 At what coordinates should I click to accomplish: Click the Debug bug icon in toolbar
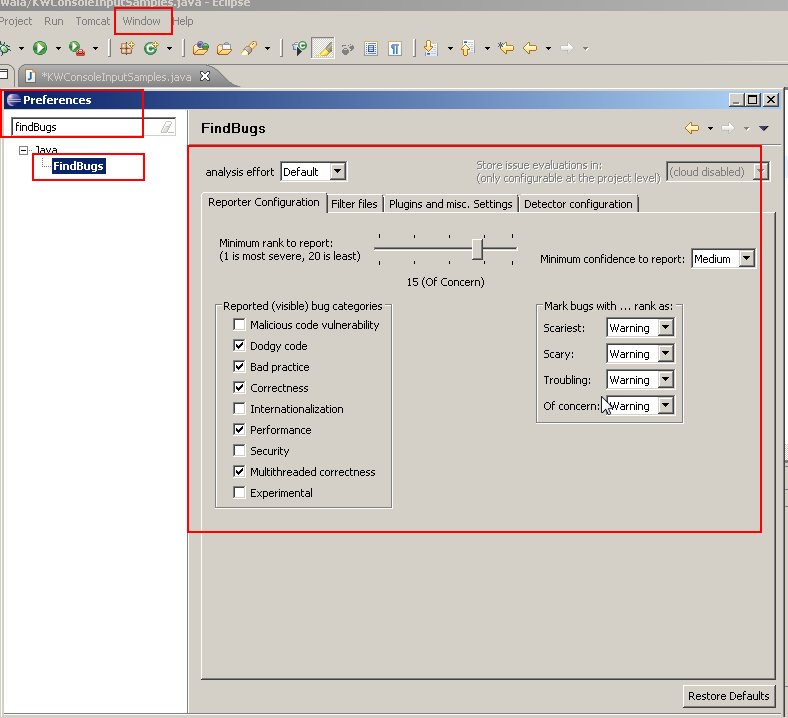(x=5, y=48)
